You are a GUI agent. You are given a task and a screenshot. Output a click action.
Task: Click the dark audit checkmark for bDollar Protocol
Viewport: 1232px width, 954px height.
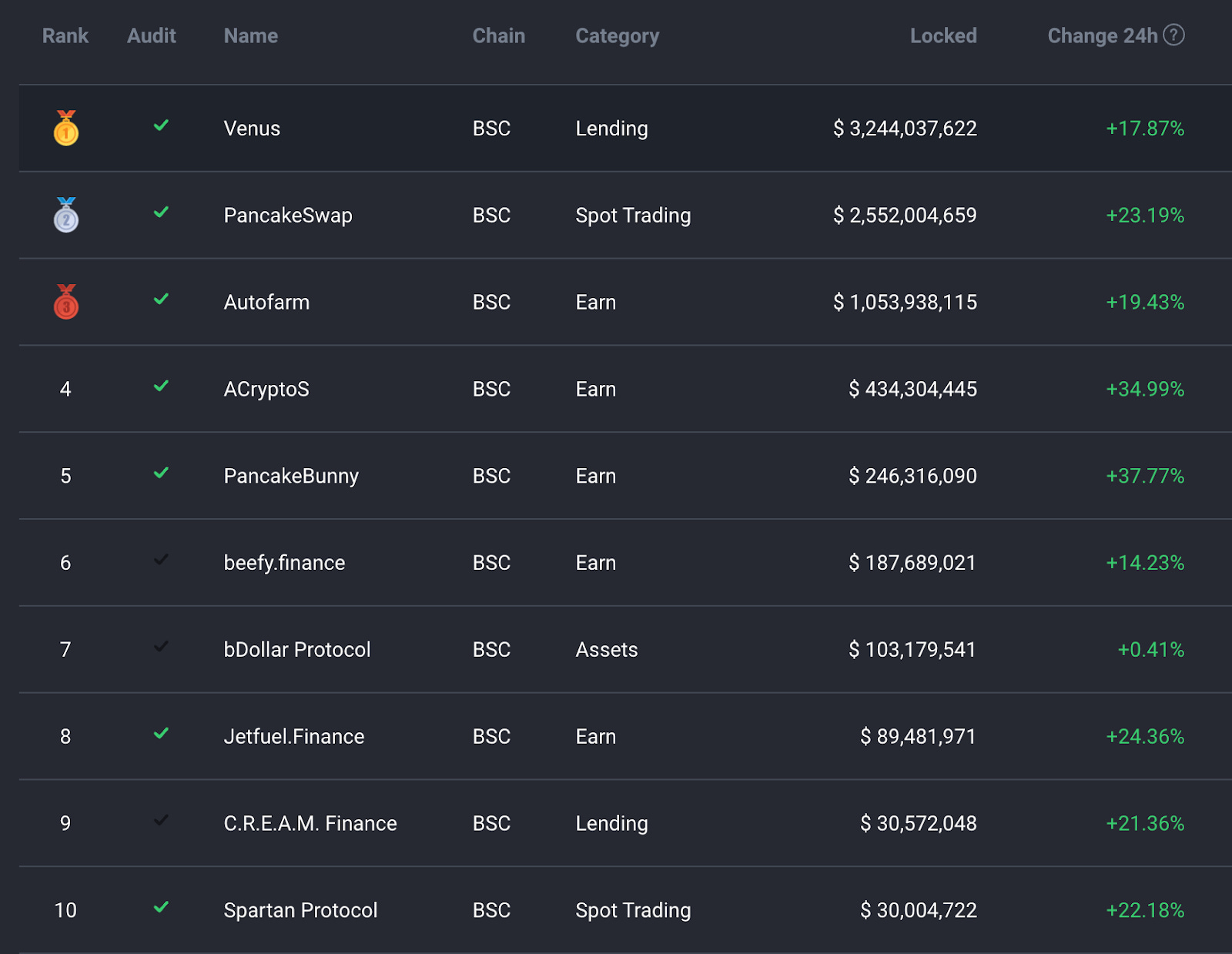coord(161,647)
